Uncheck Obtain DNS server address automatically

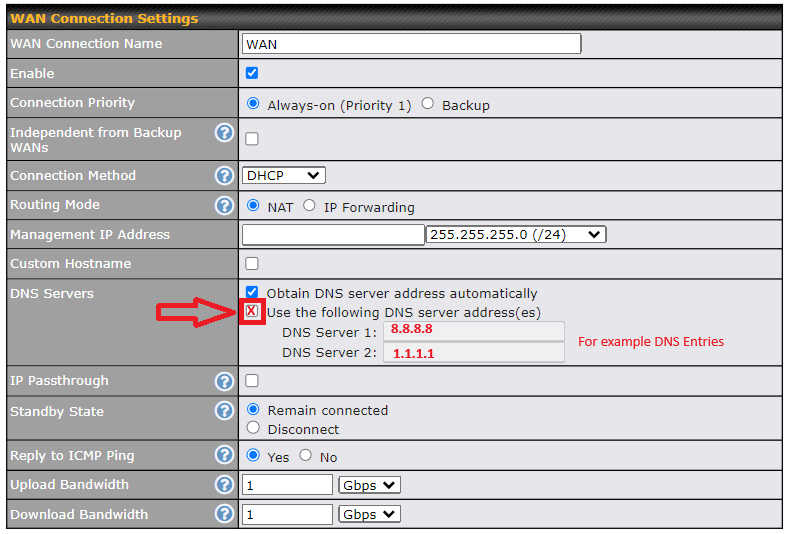coord(252,293)
